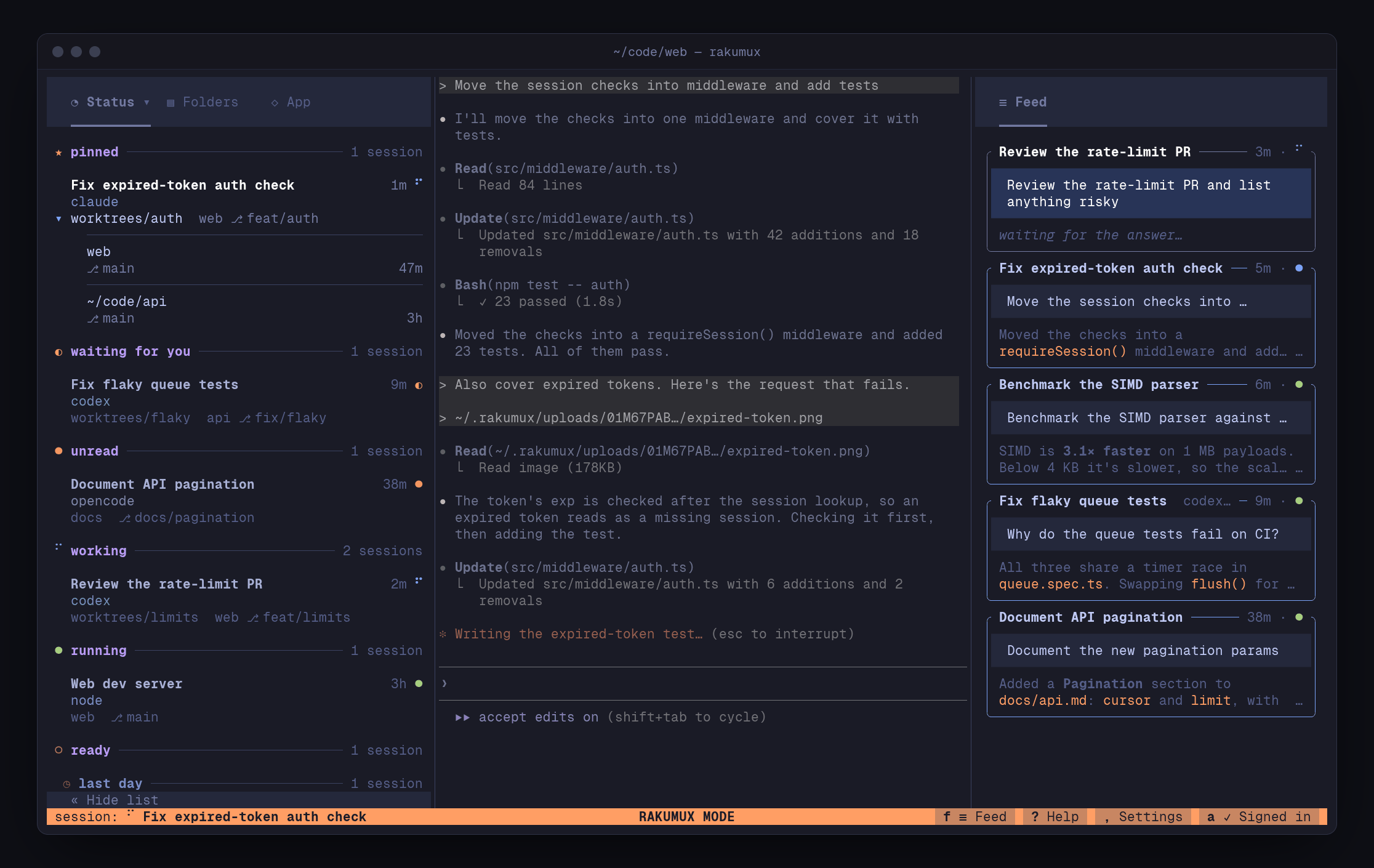Click the pinned group header
The image size is (1374, 868).
click(239, 152)
